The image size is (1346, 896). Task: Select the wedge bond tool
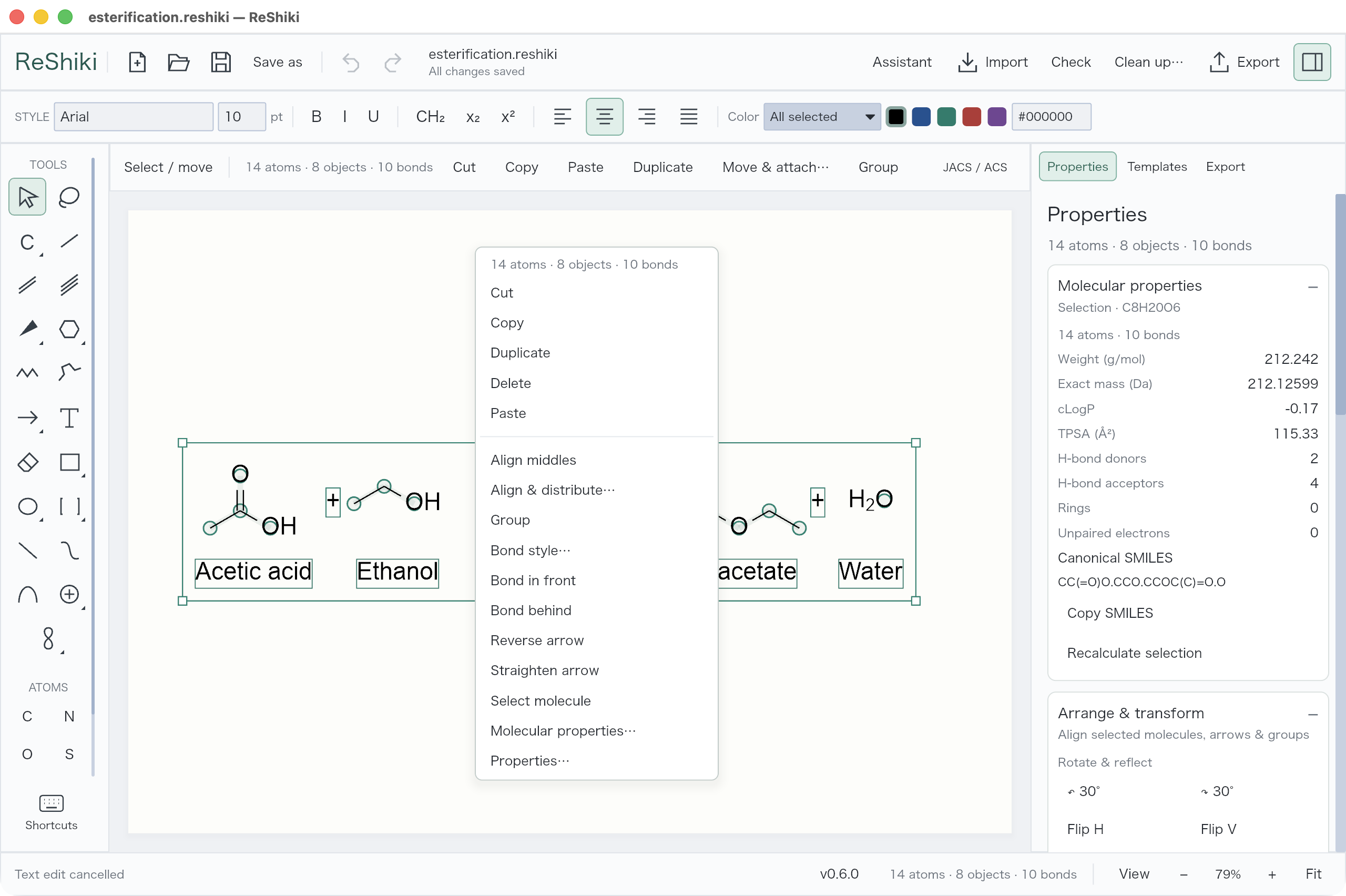pyautogui.click(x=27, y=329)
